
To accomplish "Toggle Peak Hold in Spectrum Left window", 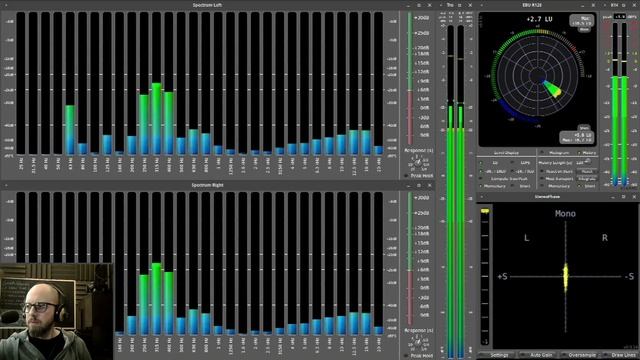I will coord(418,176).
